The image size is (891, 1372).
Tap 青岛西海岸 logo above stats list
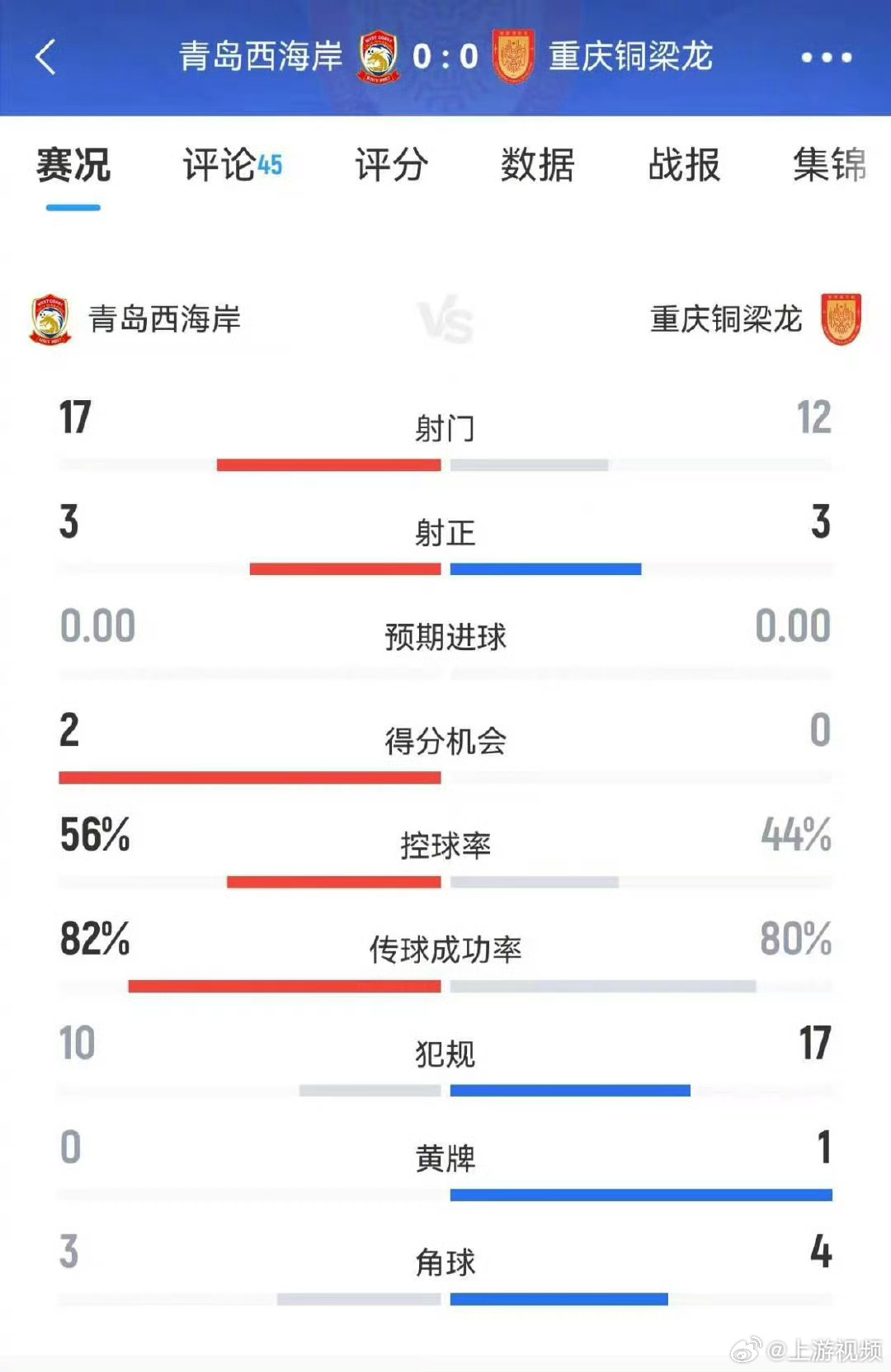(50, 318)
